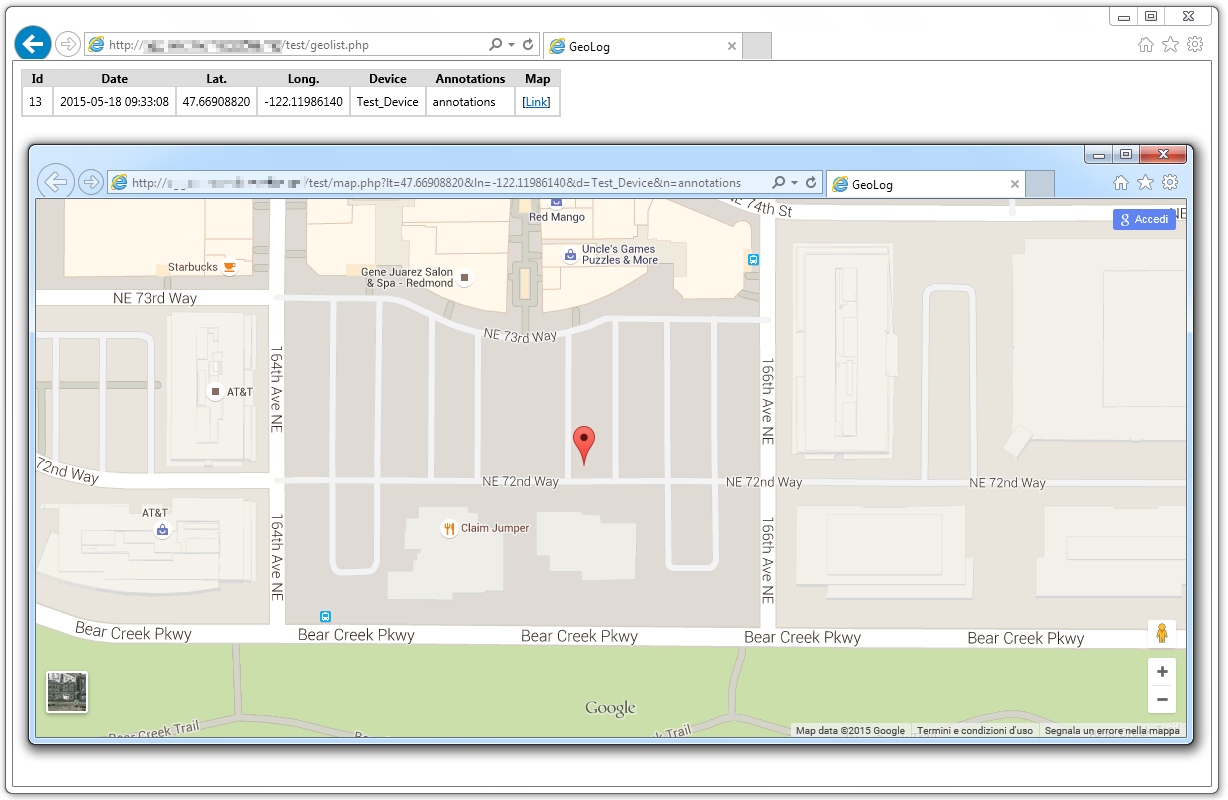Viewport: 1228px width, 800px height.
Task: Maximize the map browser window
Action: click(x=1126, y=155)
